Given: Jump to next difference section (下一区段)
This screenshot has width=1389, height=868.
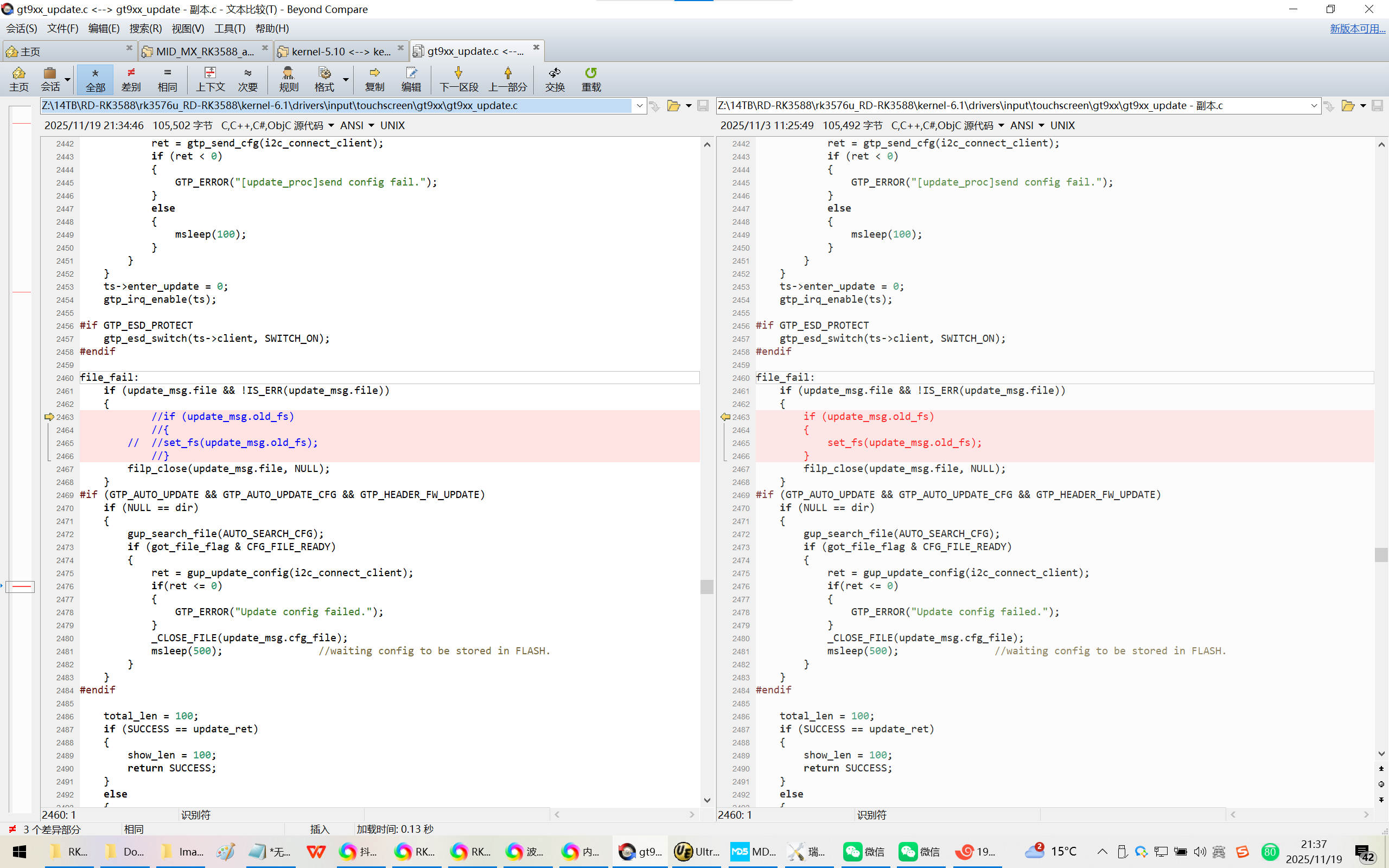Looking at the screenshot, I should pos(458,79).
